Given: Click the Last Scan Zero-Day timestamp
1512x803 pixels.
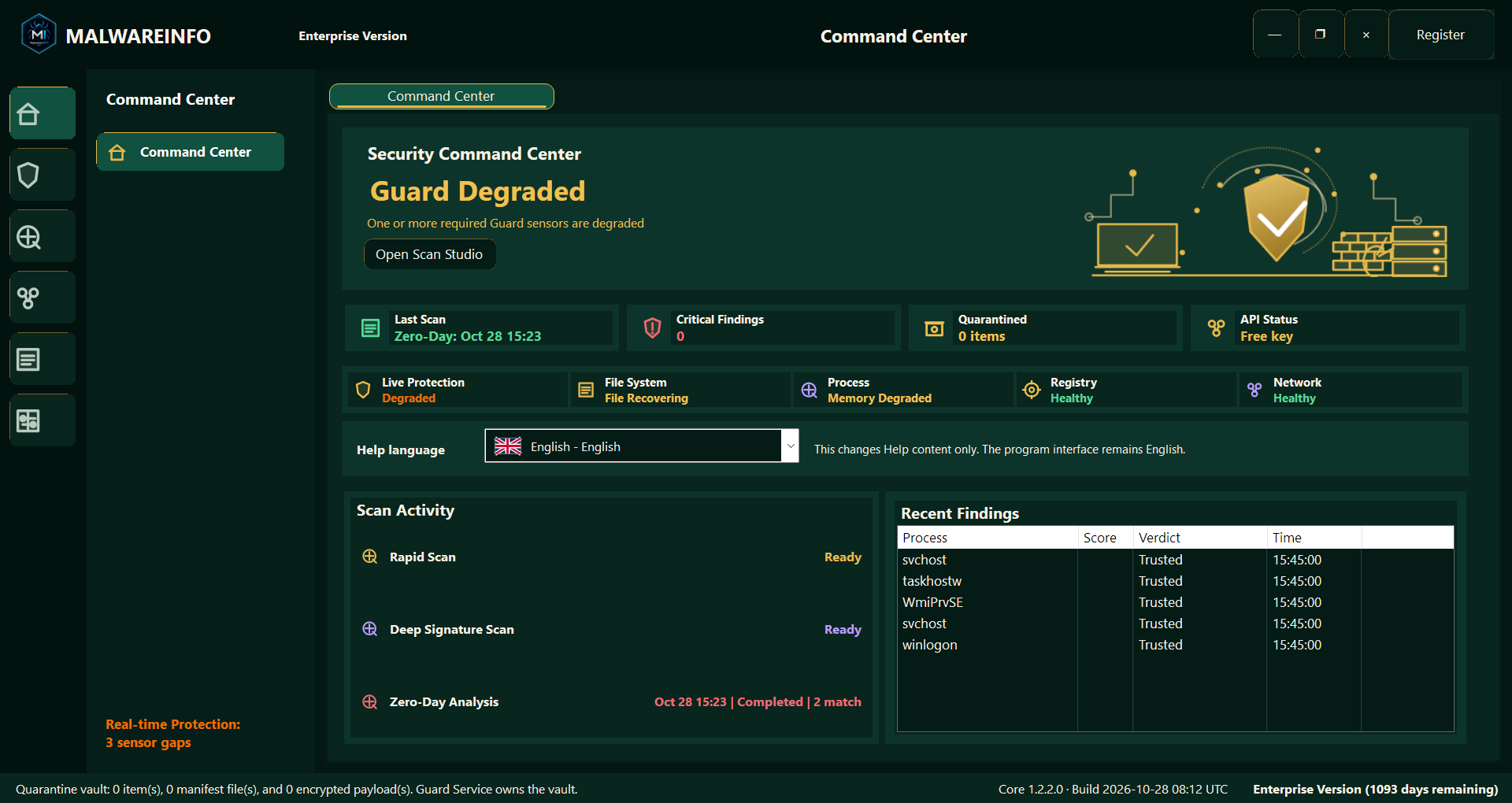Looking at the screenshot, I should tap(468, 336).
